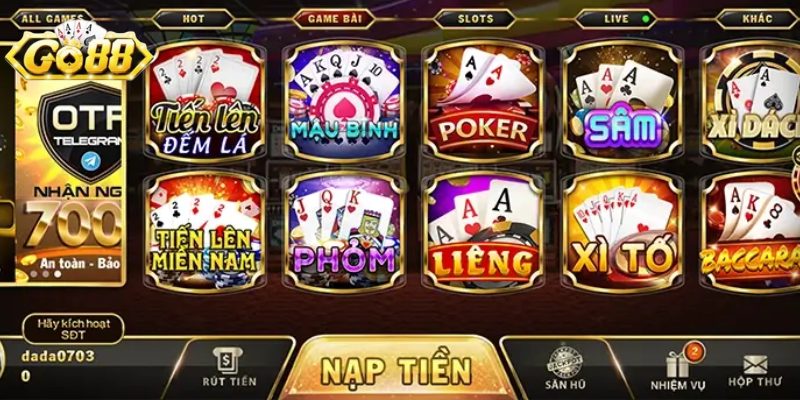Open the Hộp Thư mailbox
Viewport: 800px width, 400px height.
[755, 370]
